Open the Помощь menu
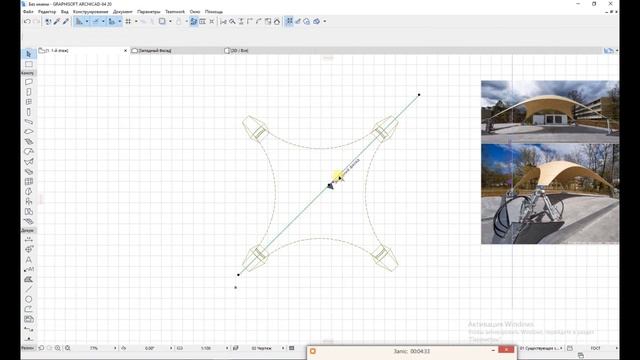The image size is (640, 360). (x=213, y=12)
